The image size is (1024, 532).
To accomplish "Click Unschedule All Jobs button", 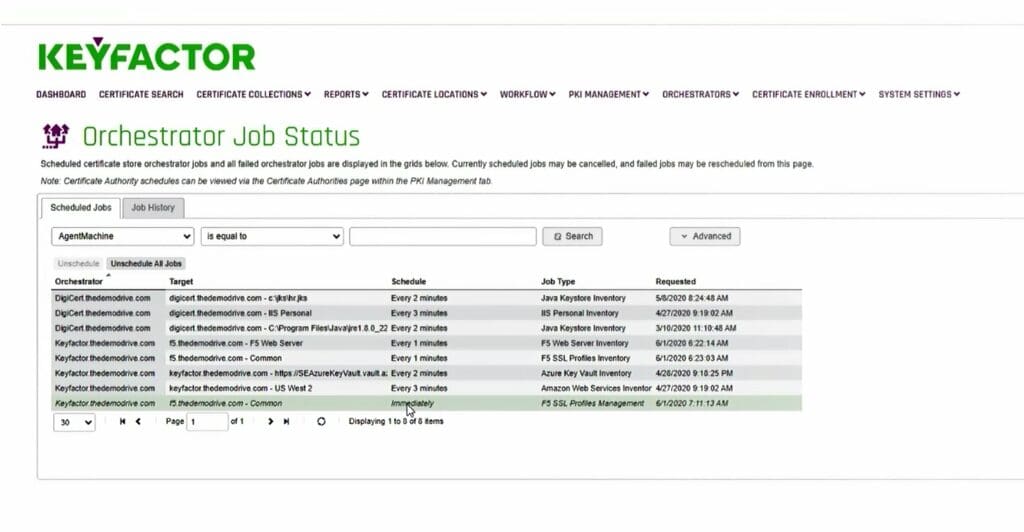I will [146, 264].
